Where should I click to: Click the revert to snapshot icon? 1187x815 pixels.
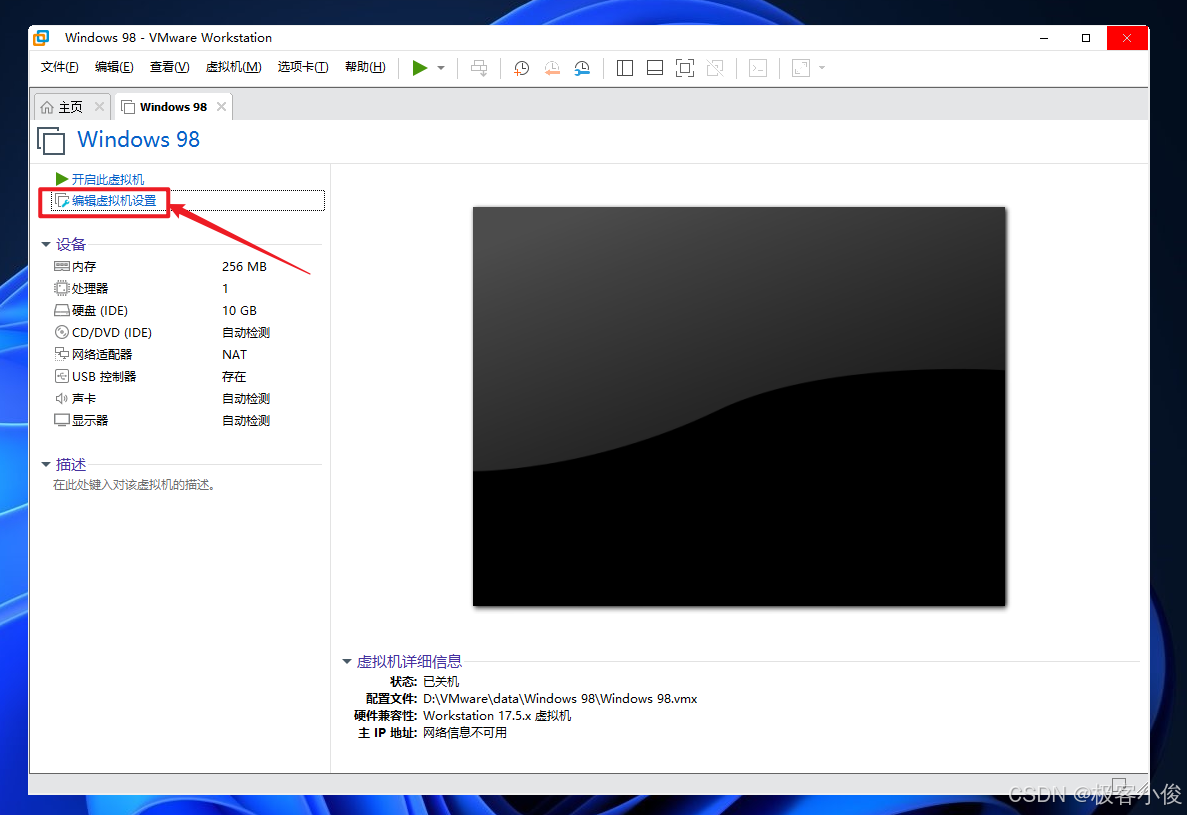[x=552, y=68]
